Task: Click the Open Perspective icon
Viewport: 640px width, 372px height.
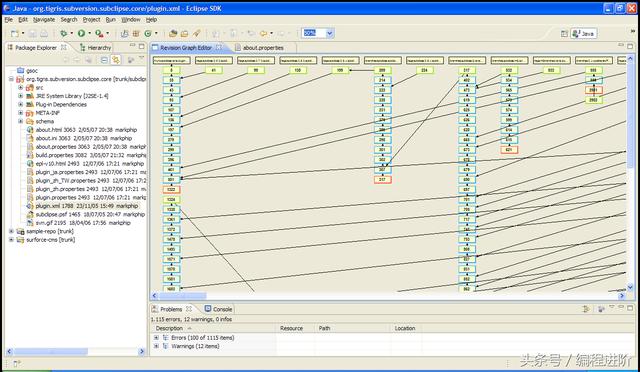Action: point(564,33)
